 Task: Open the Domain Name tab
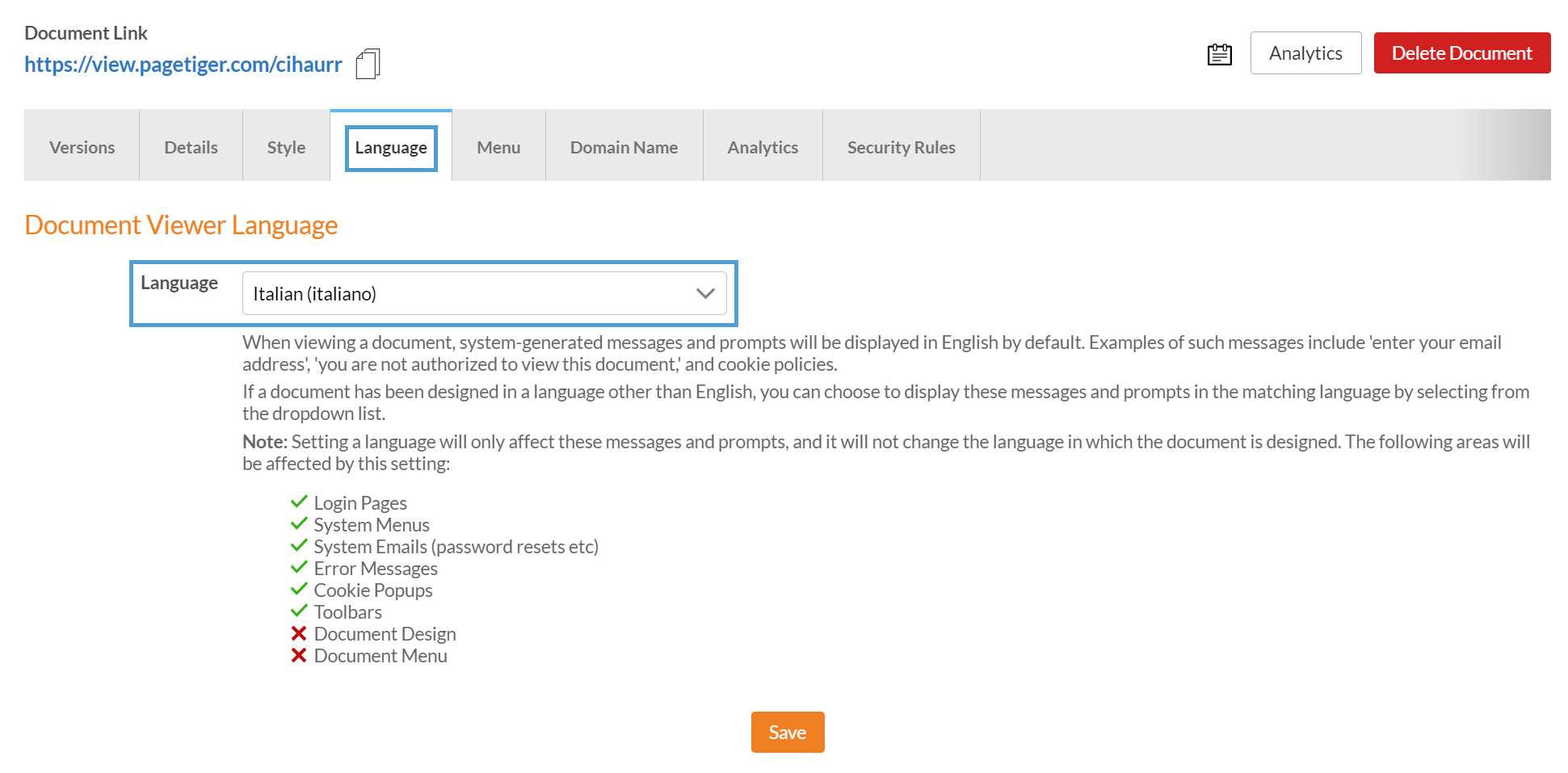(624, 147)
